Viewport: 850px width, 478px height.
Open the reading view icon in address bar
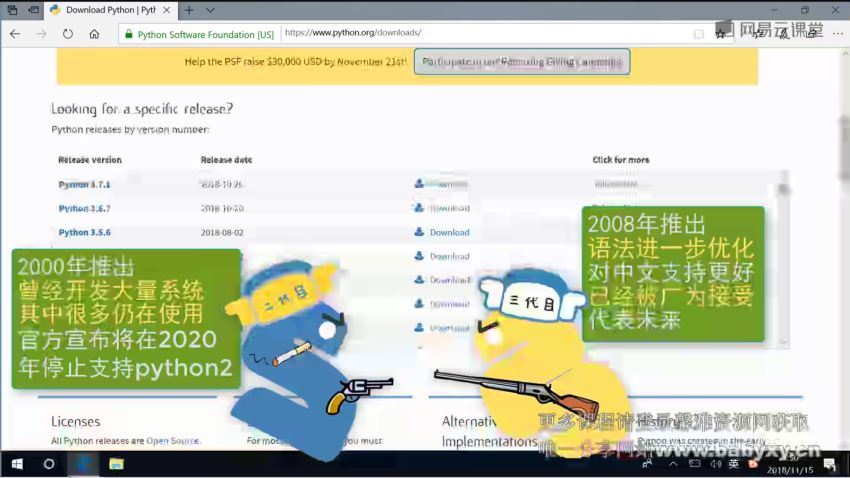point(699,34)
